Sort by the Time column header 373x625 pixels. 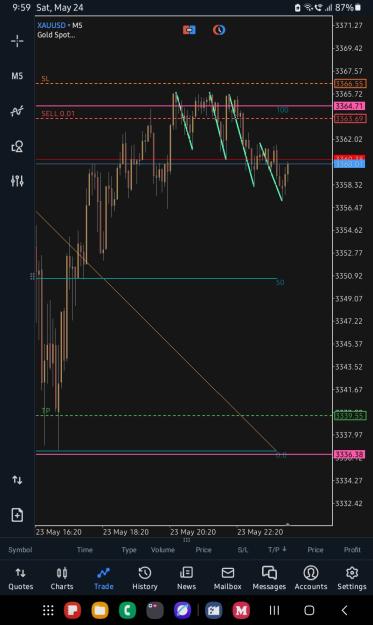[x=85, y=550]
